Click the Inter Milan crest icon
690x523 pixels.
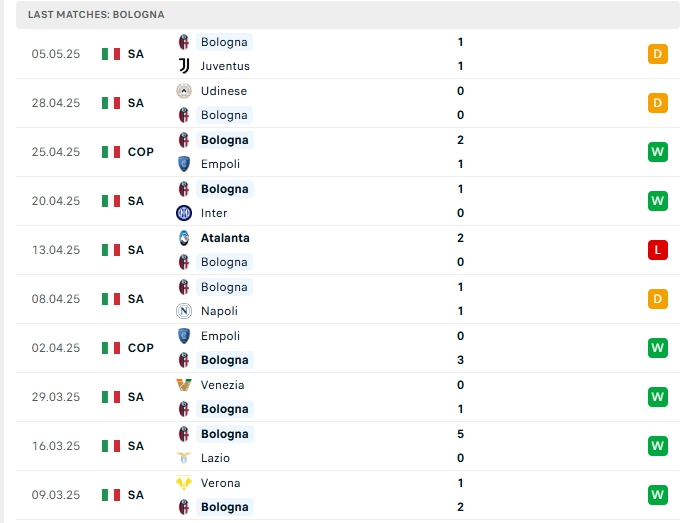click(x=184, y=213)
